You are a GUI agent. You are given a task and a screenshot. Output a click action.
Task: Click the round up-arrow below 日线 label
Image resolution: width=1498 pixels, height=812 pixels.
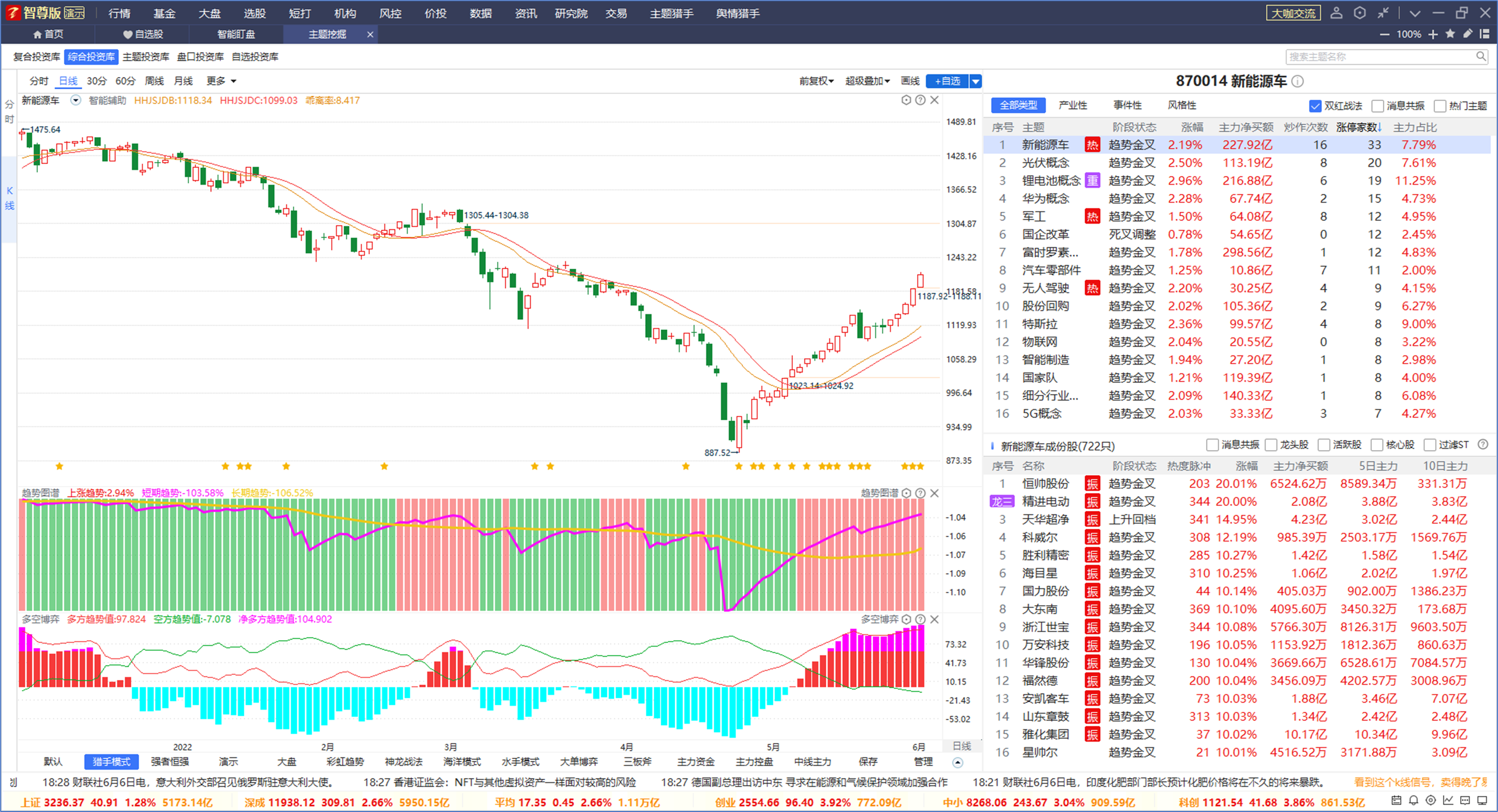[958, 762]
